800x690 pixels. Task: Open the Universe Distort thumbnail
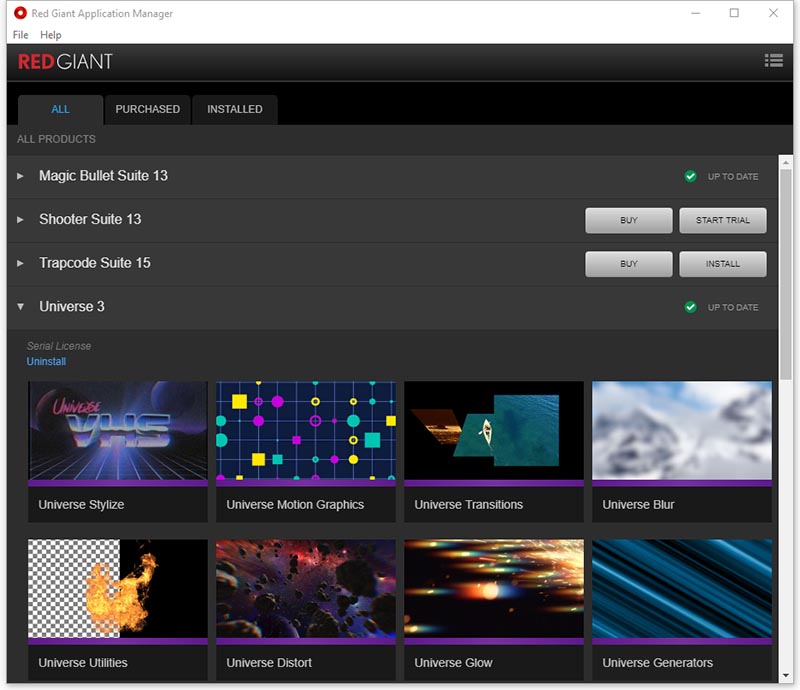point(306,589)
